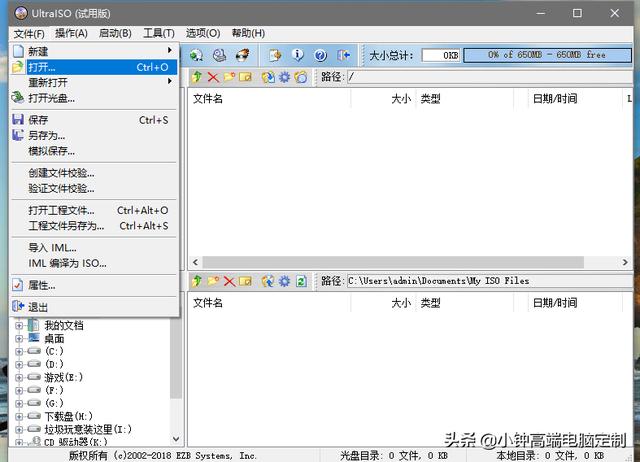Open the 新建 submenu

(x=94, y=51)
